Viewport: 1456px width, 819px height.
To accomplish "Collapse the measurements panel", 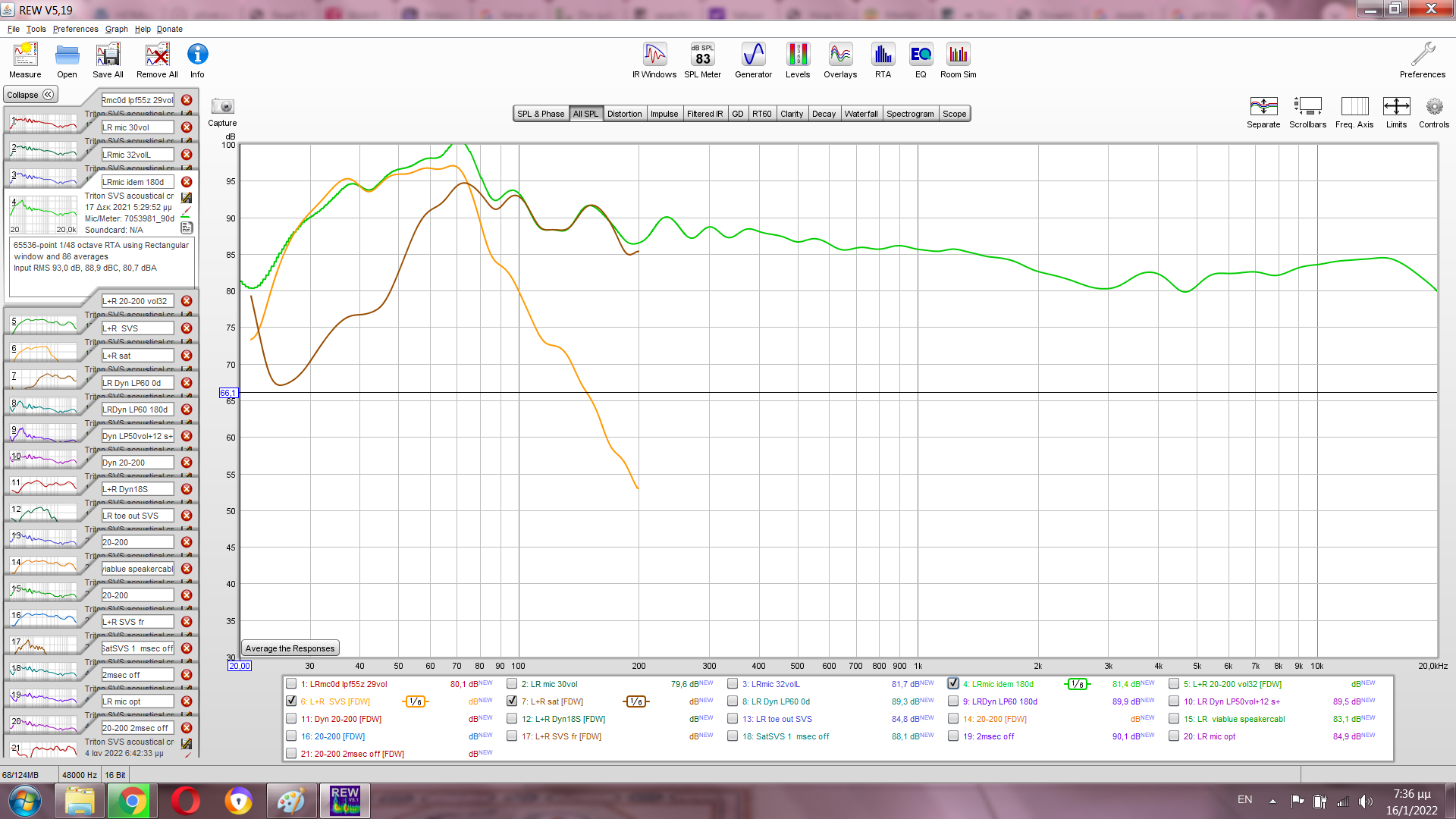I will pos(30,95).
